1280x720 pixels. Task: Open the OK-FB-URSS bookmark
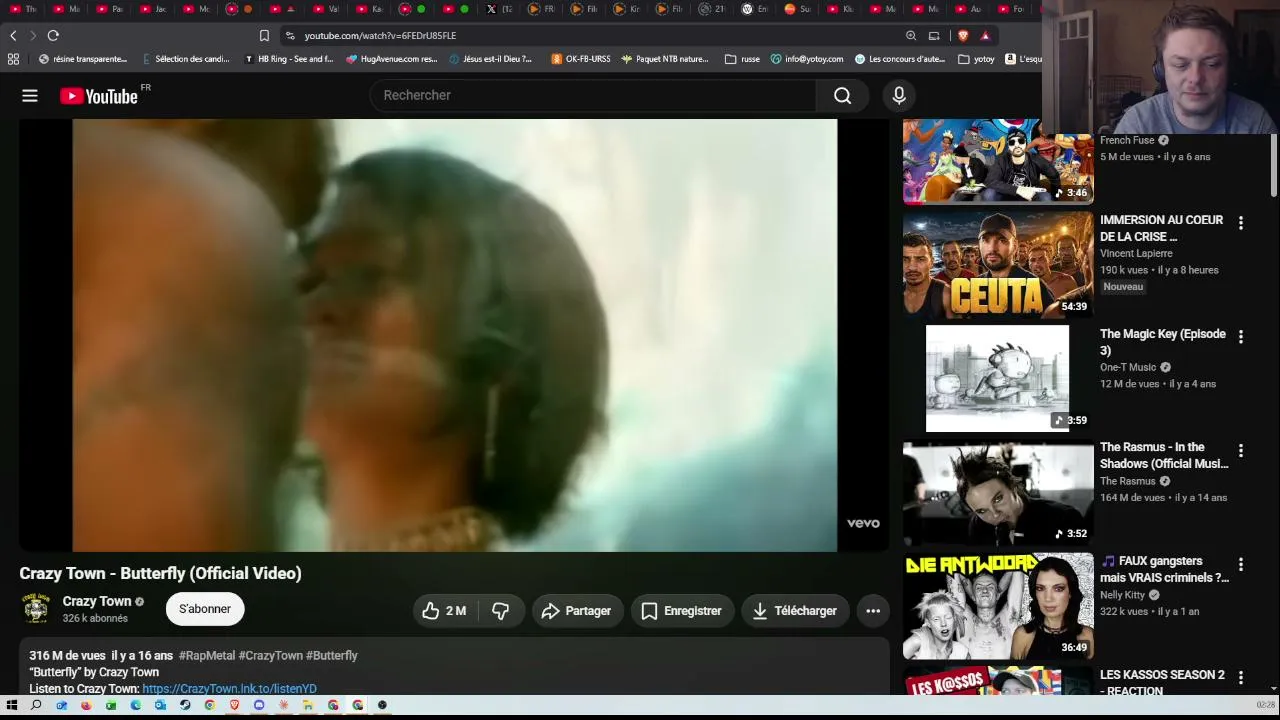click(581, 59)
